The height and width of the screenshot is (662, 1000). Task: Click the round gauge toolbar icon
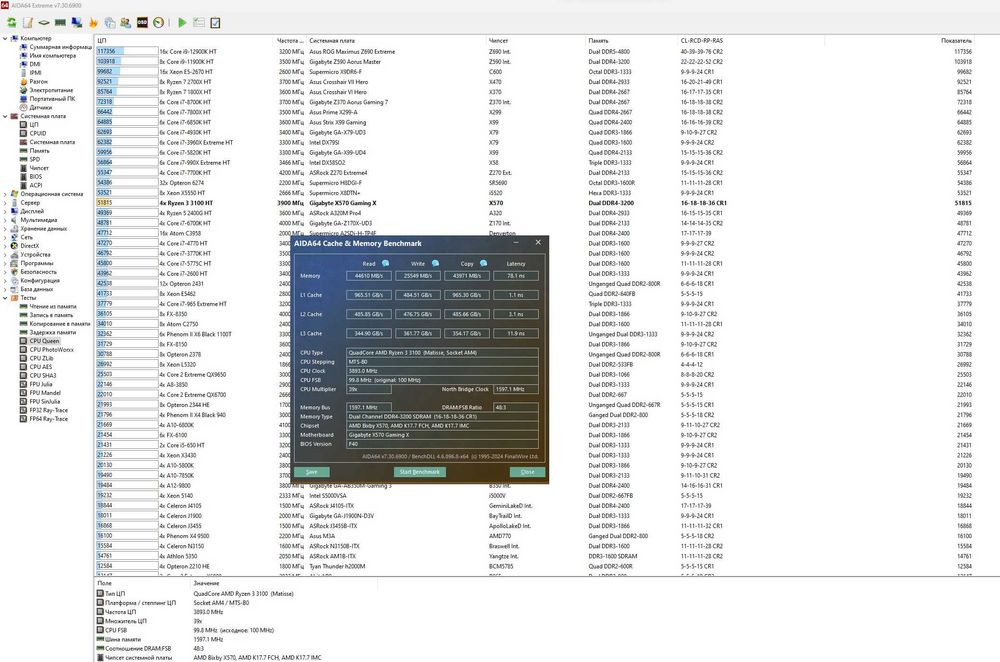[x=159, y=23]
